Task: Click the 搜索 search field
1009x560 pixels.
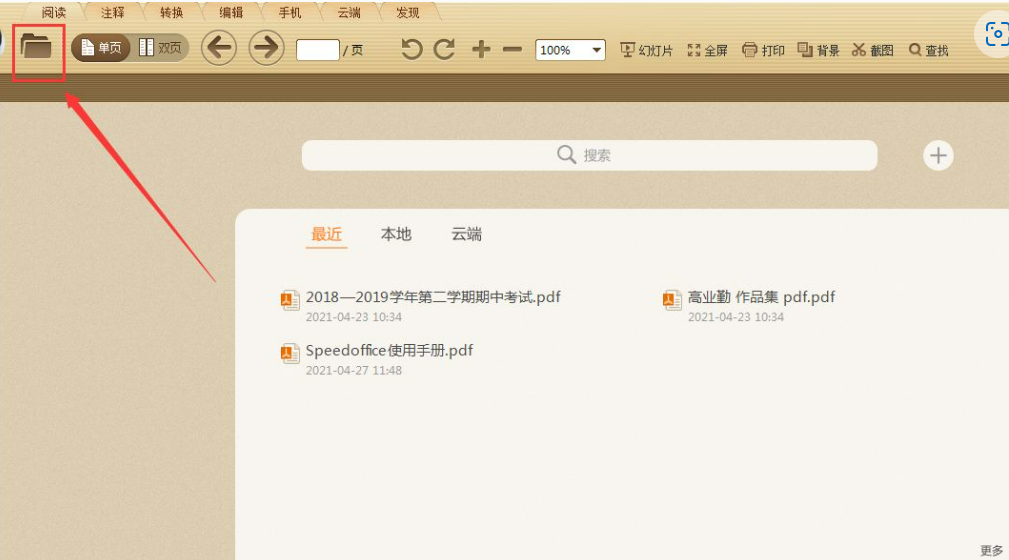Action: (x=589, y=155)
